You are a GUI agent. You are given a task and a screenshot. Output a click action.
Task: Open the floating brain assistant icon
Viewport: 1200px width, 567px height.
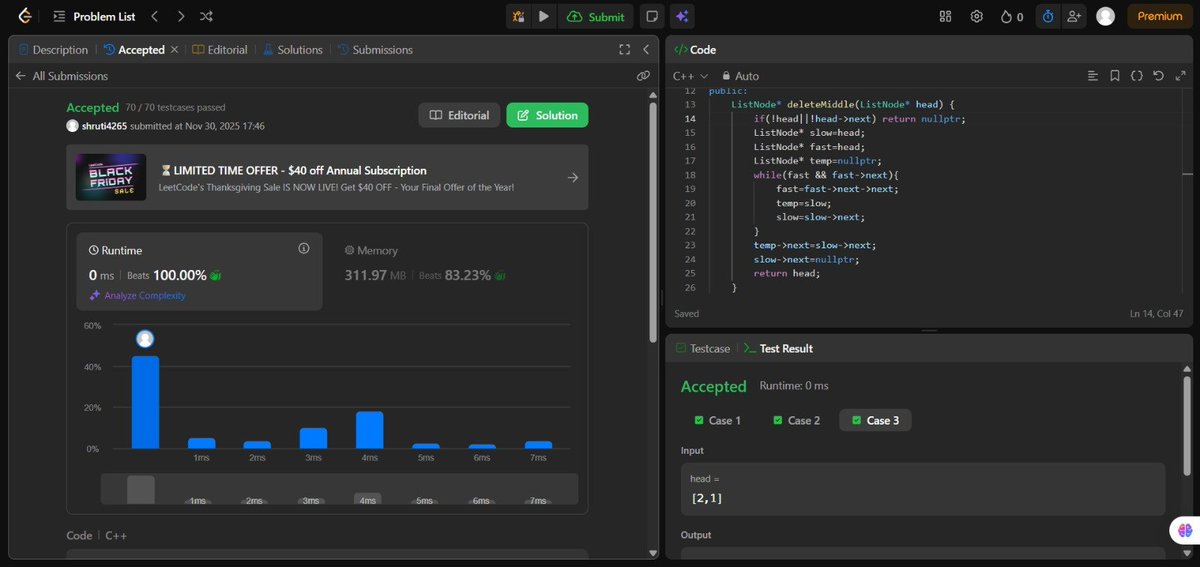(x=1185, y=531)
